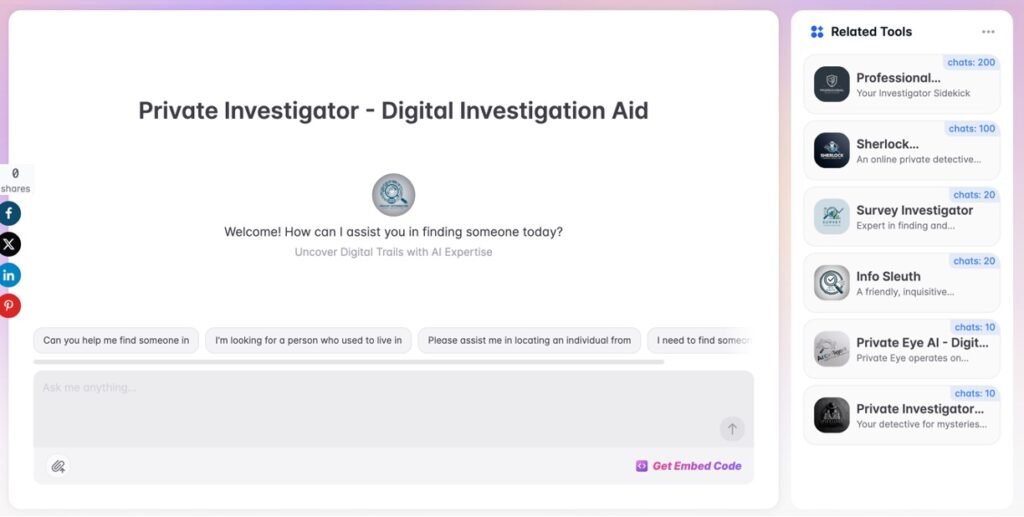Click the Related Tools heading
Viewport: 1024px width, 517px height.
pos(871,31)
